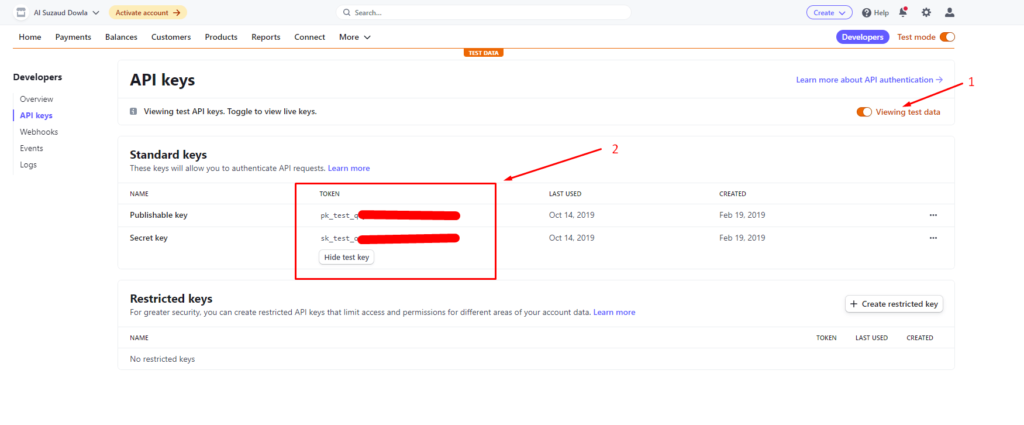Click Create restricted key button
Viewport: 1024px width, 425px height.
coord(894,304)
